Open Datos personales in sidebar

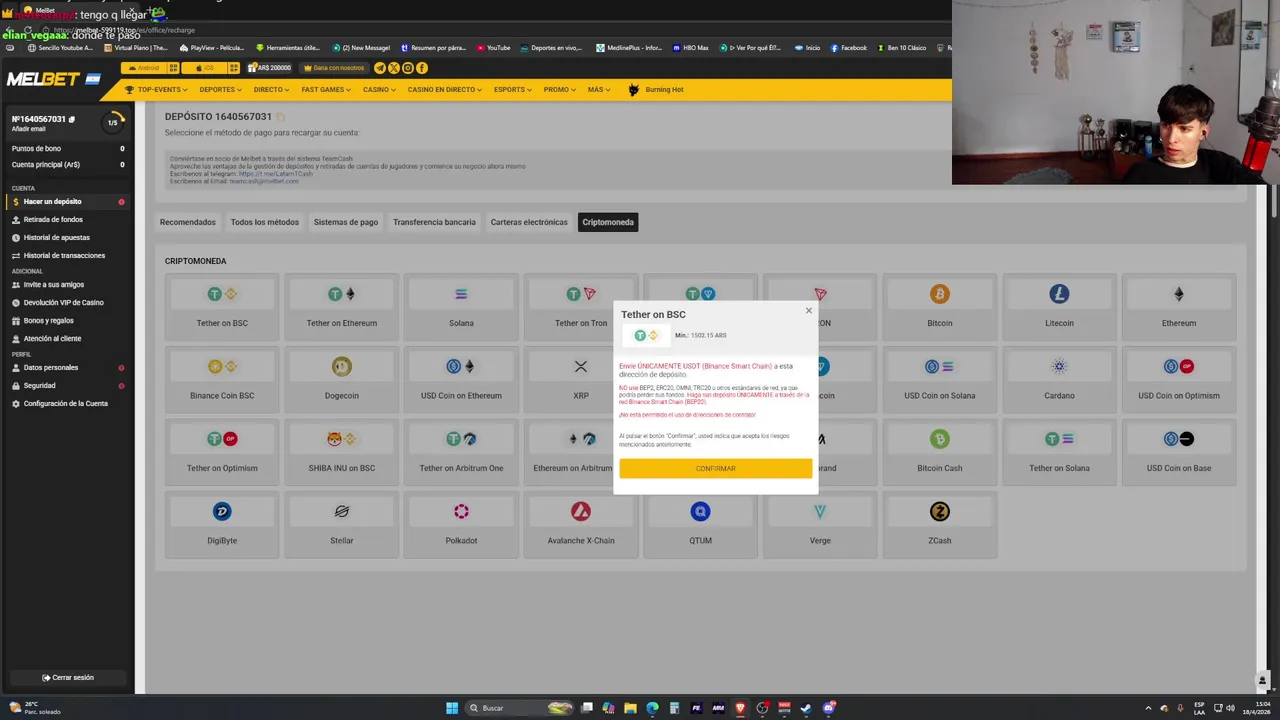(50, 368)
